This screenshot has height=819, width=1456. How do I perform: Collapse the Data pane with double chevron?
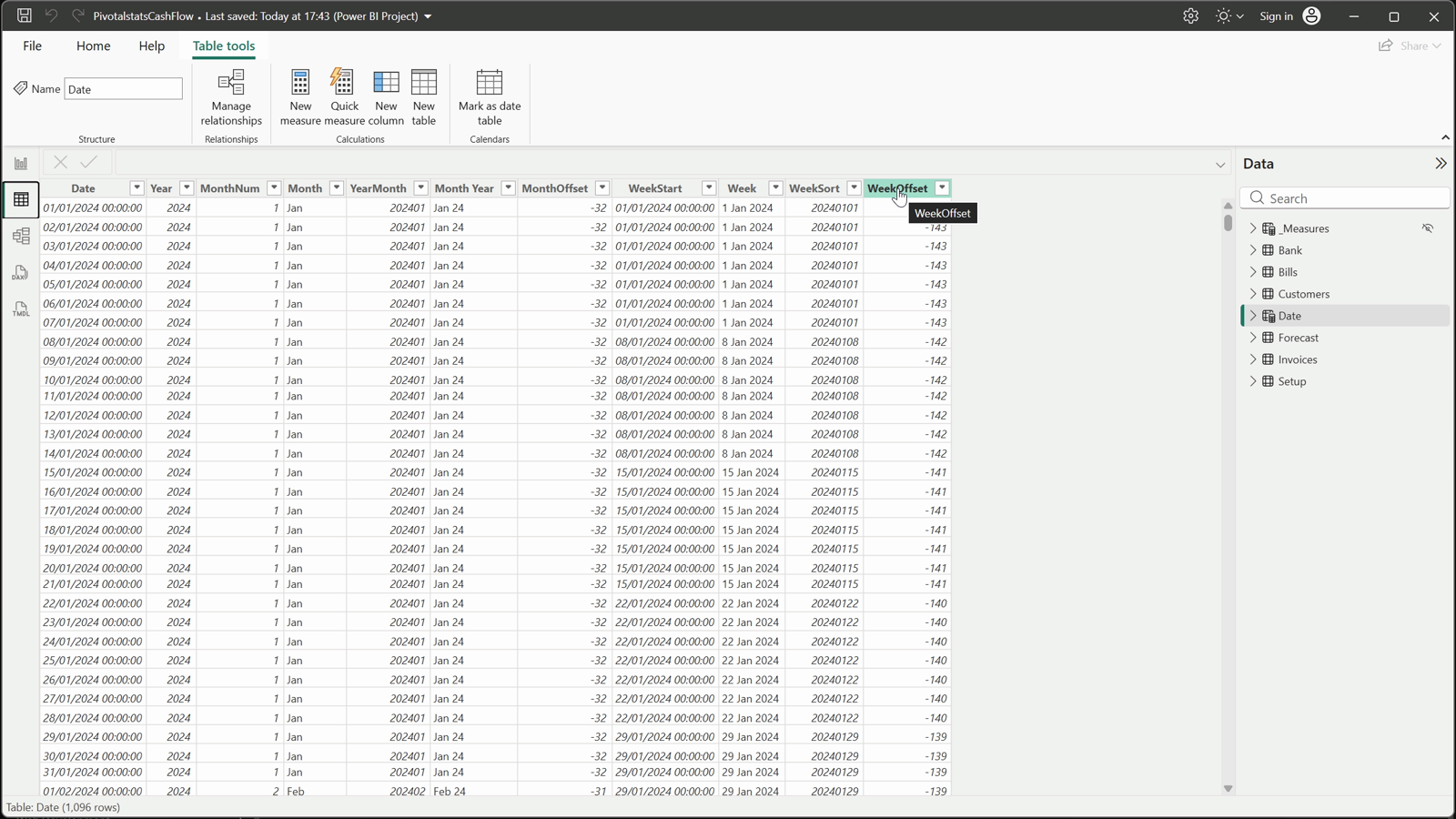[x=1441, y=164]
